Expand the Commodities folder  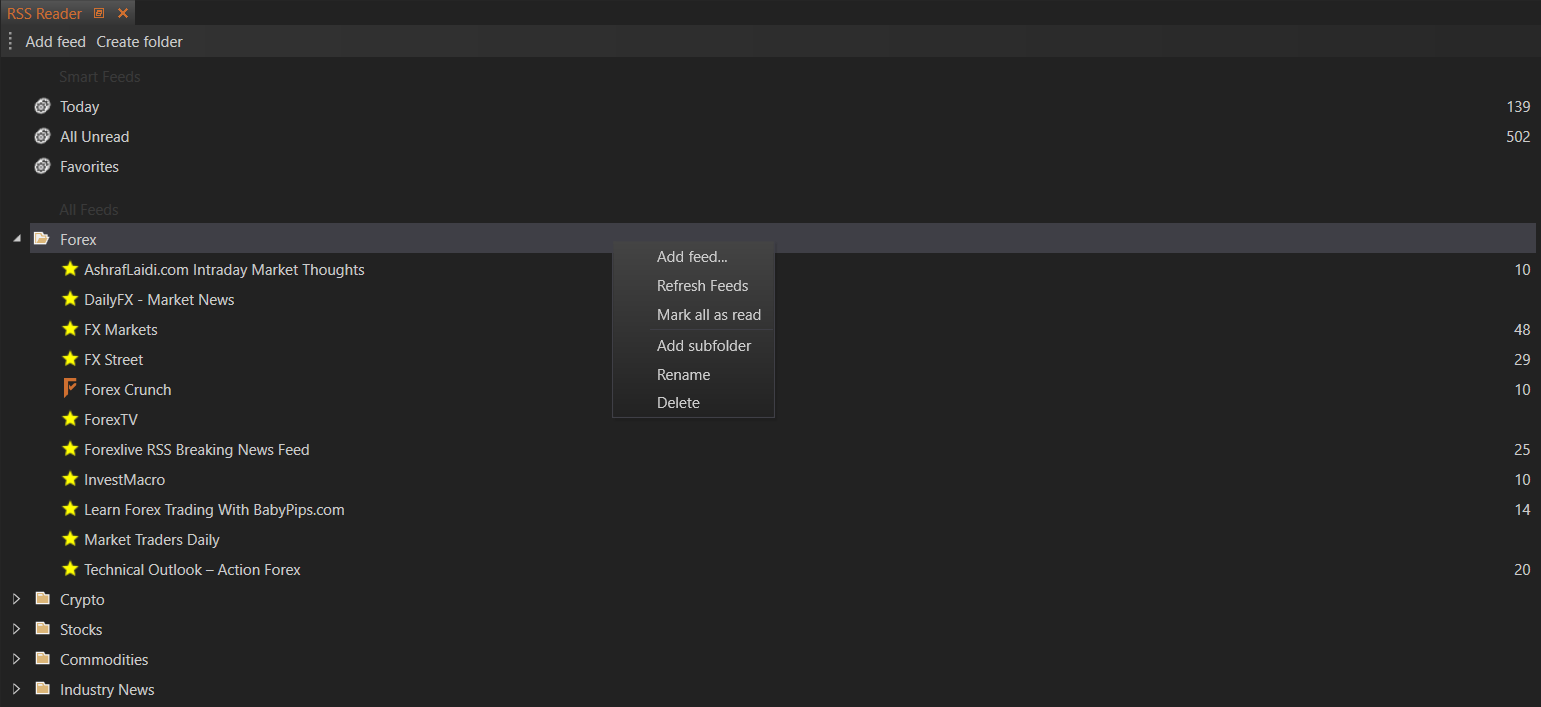pos(16,659)
